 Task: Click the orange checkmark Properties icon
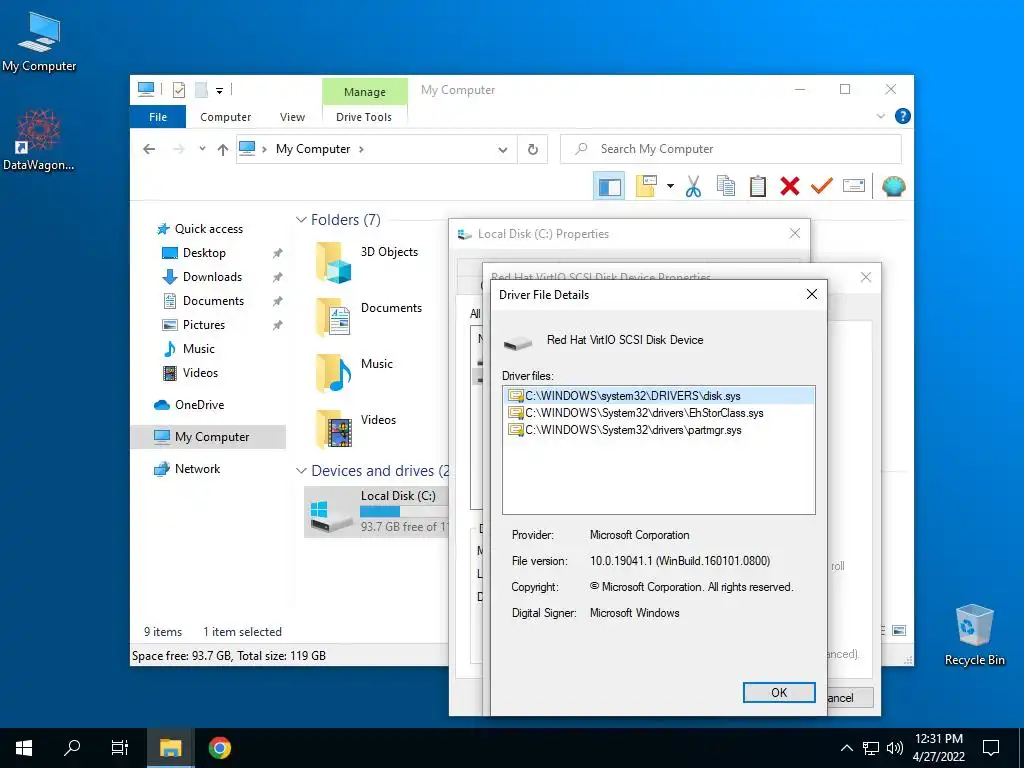coord(822,187)
